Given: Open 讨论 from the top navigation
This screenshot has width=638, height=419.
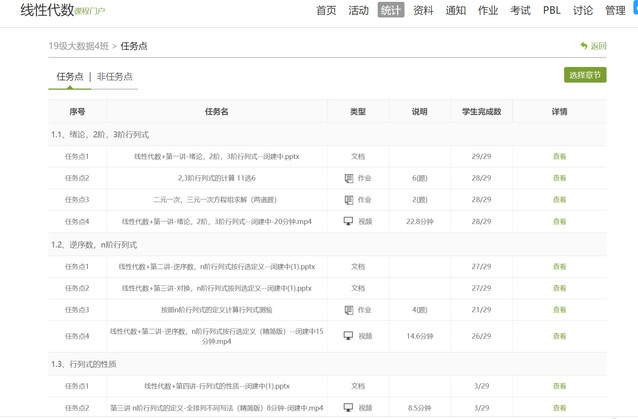Looking at the screenshot, I should pyautogui.click(x=582, y=11).
